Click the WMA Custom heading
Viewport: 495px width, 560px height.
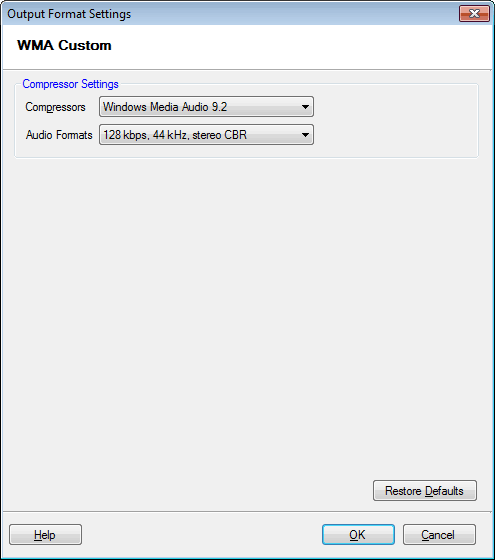64,45
